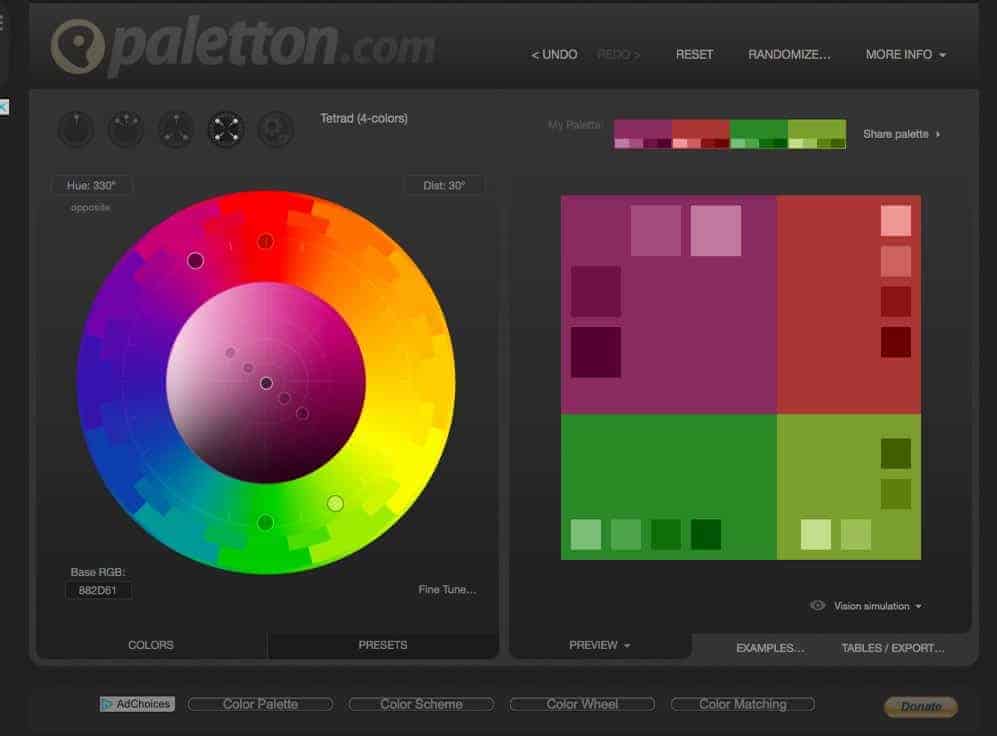Click the darkest maroon swatch in red block
The width and height of the screenshot is (997, 736).
tap(896, 342)
